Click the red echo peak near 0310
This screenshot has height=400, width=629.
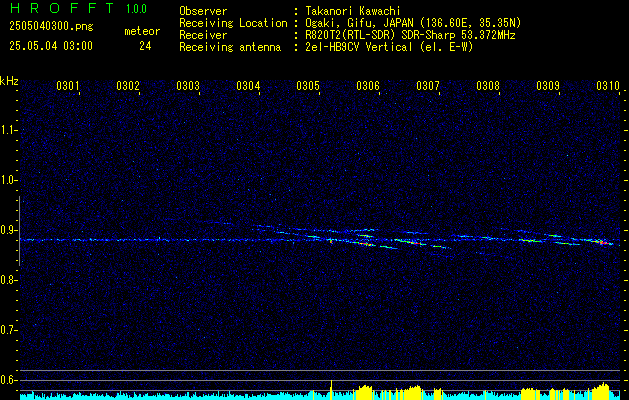pyautogui.click(x=603, y=242)
